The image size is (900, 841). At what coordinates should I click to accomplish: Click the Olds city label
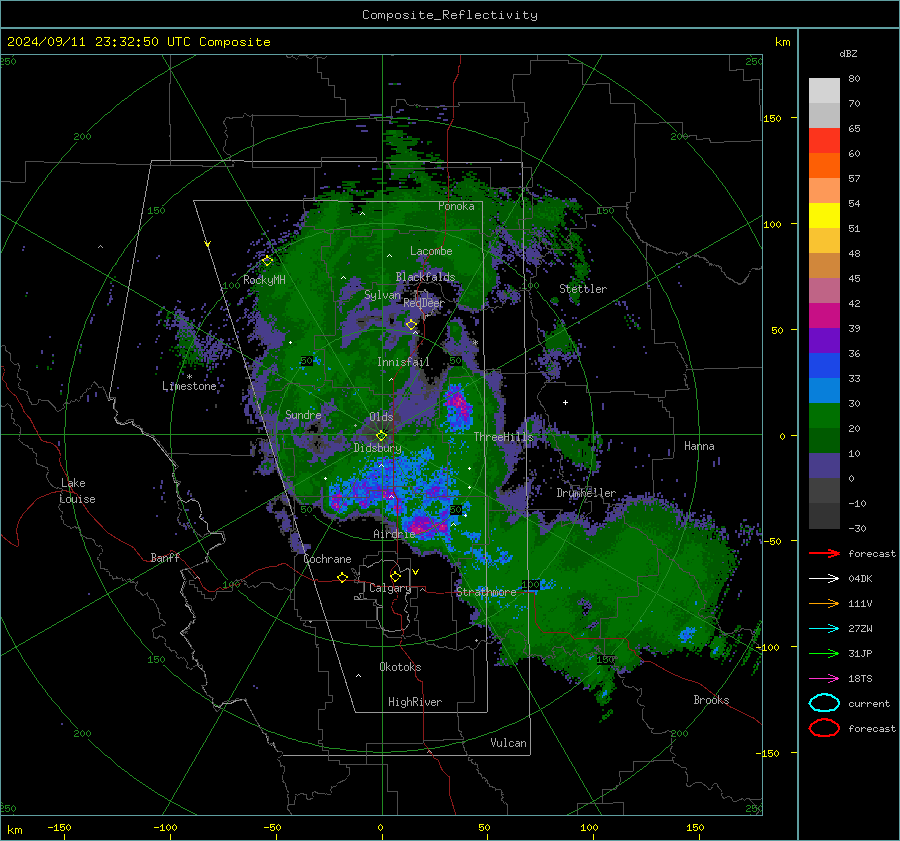coord(381,417)
